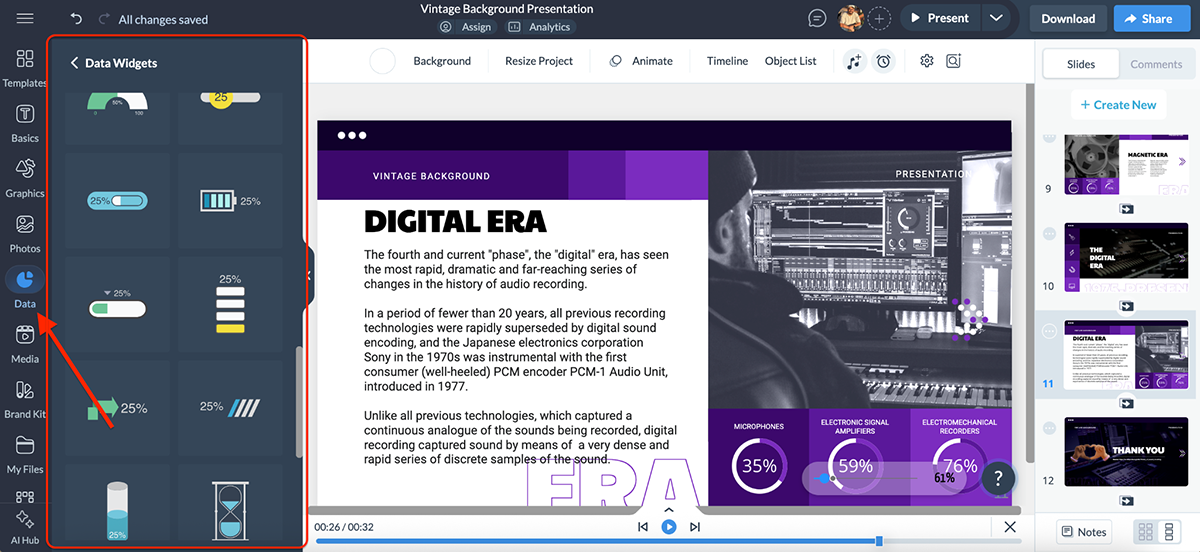The height and width of the screenshot is (552, 1200).
Task: Open the Brand Kit sidebar section
Action: (x=25, y=397)
